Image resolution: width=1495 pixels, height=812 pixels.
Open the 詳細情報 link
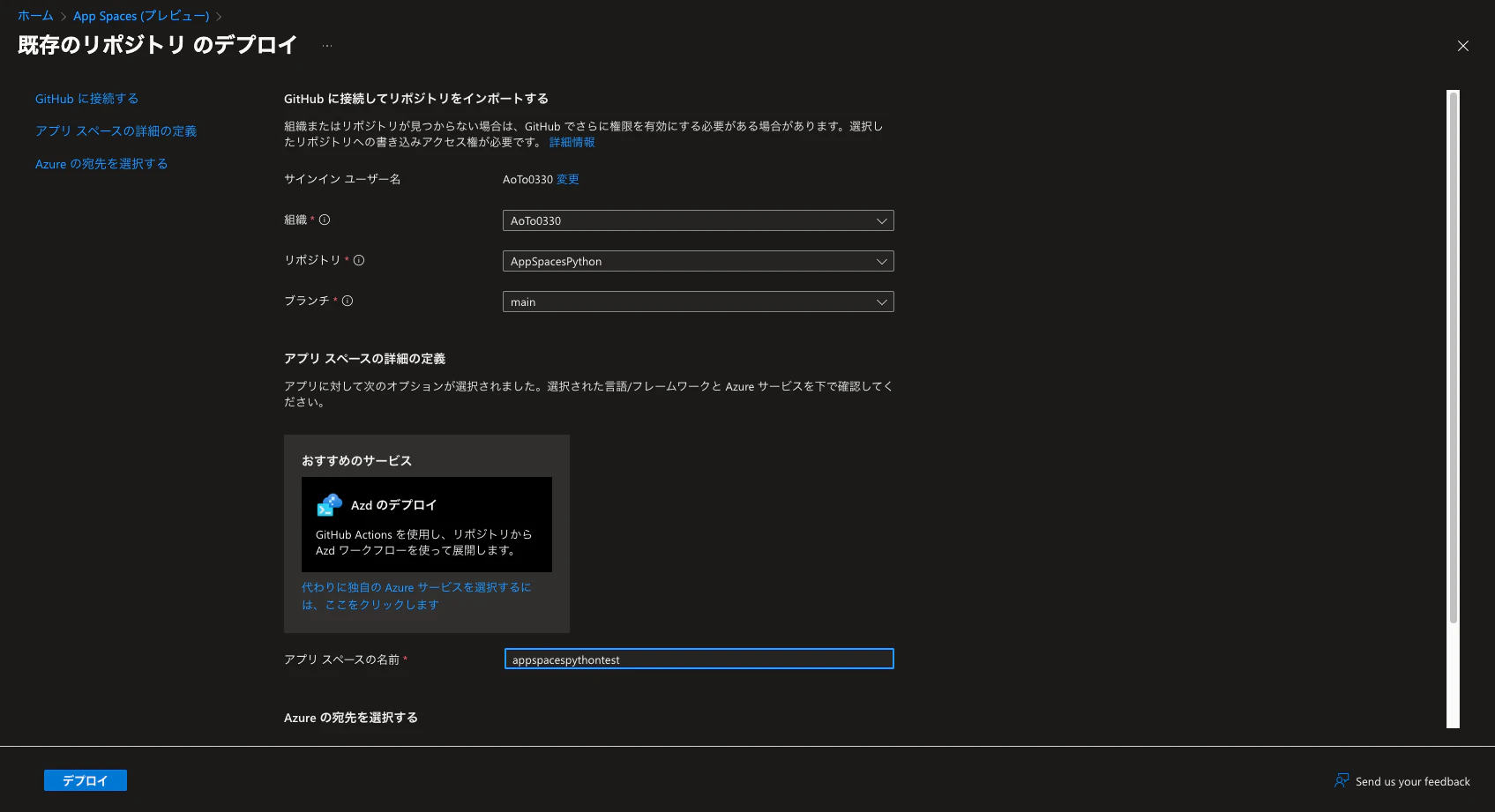coord(572,142)
